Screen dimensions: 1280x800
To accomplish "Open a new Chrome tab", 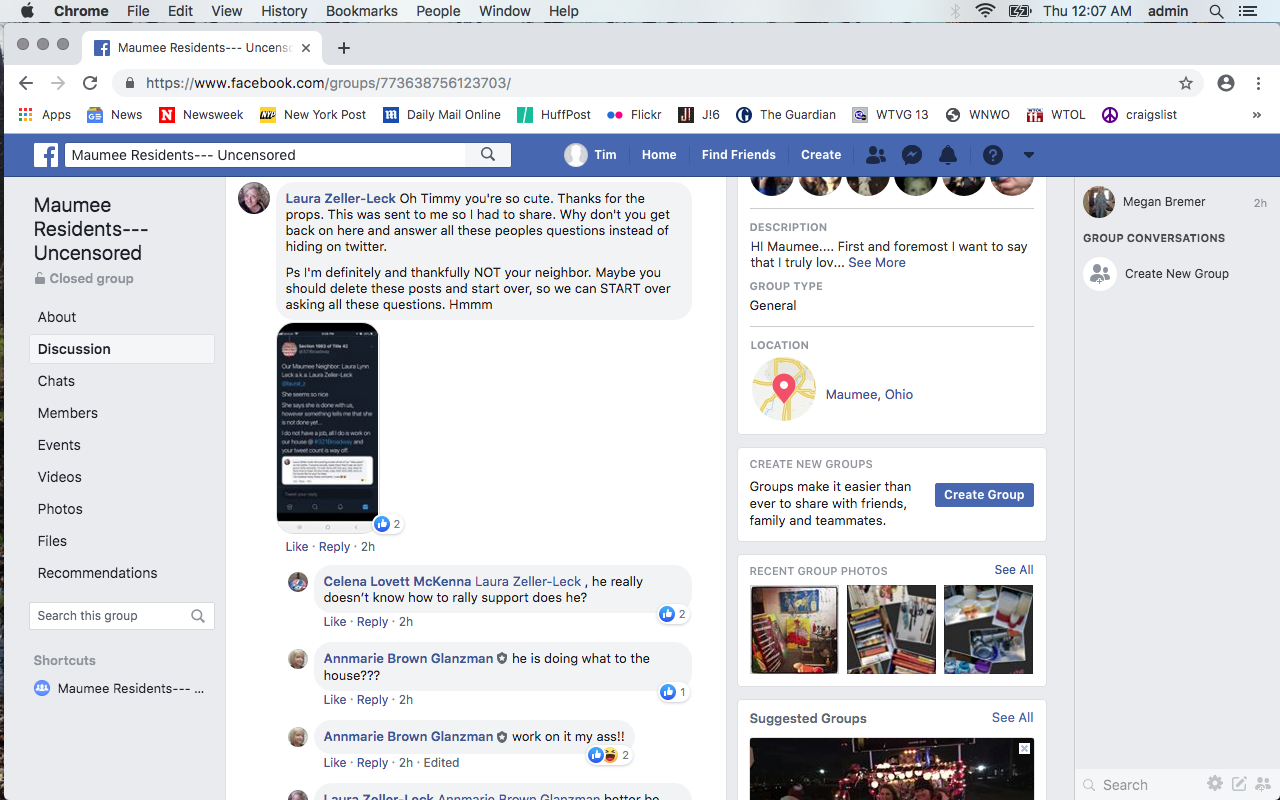I will (x=344, y=48).
